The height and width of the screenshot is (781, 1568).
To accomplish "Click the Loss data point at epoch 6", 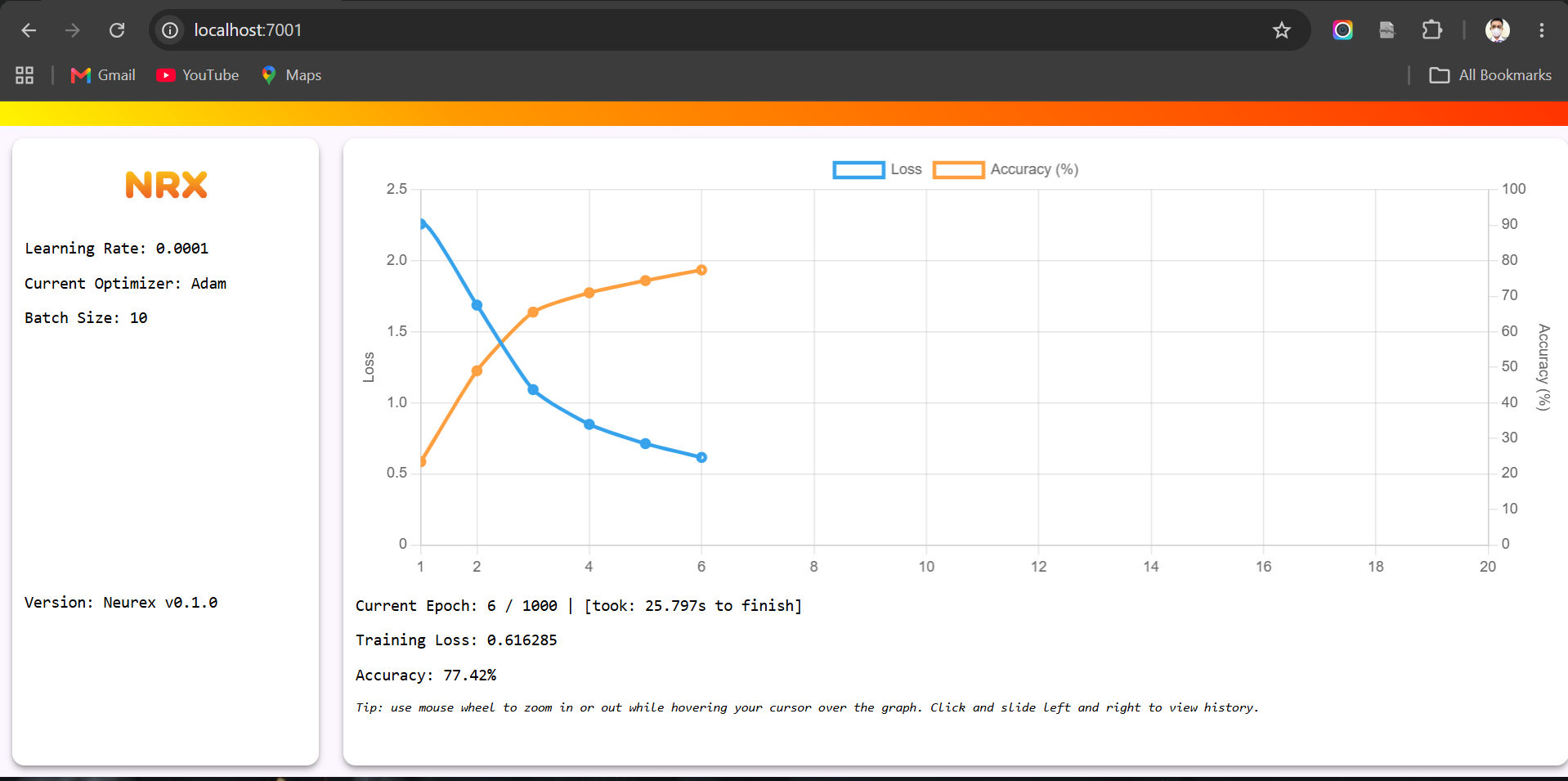I will [x=701, y=457].
